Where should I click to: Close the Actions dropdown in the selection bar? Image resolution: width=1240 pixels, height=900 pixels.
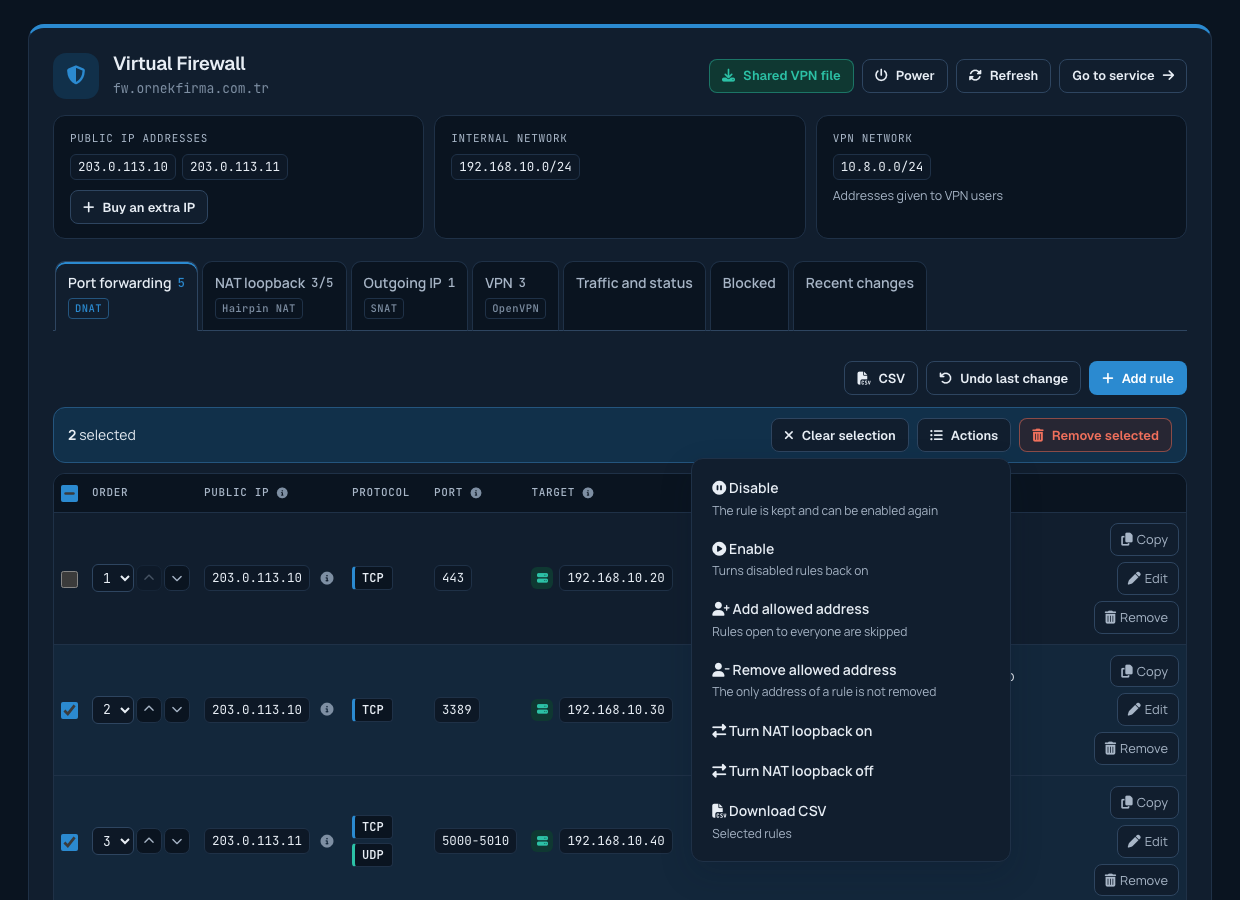pos(964,435)
